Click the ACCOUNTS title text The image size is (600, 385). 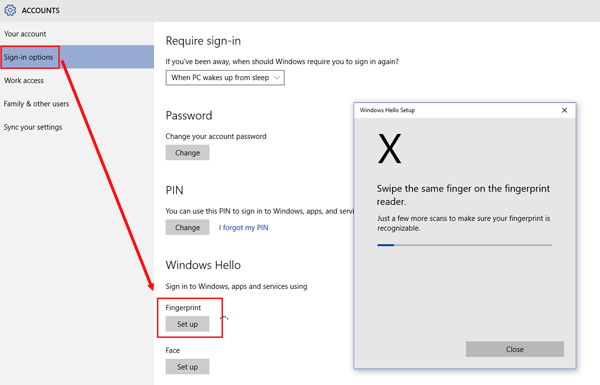[41, 11]
